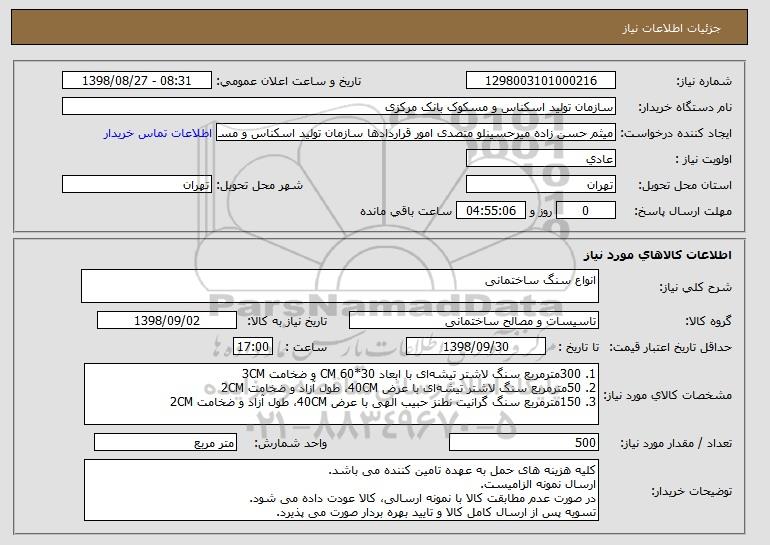770x545 pixels.
Task: Click label واحد شمارش
Action: 290,443
